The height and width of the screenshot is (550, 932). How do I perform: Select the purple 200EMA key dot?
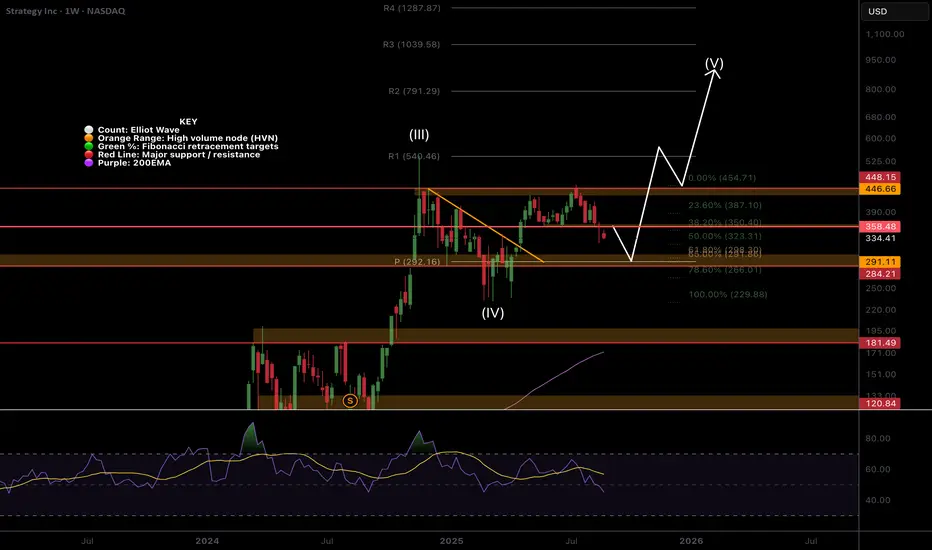tap(89, 163)
